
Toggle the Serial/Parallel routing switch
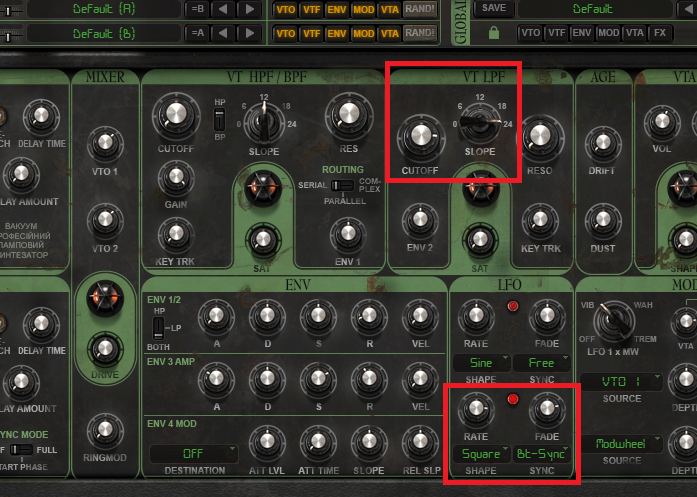click(342, 185)
